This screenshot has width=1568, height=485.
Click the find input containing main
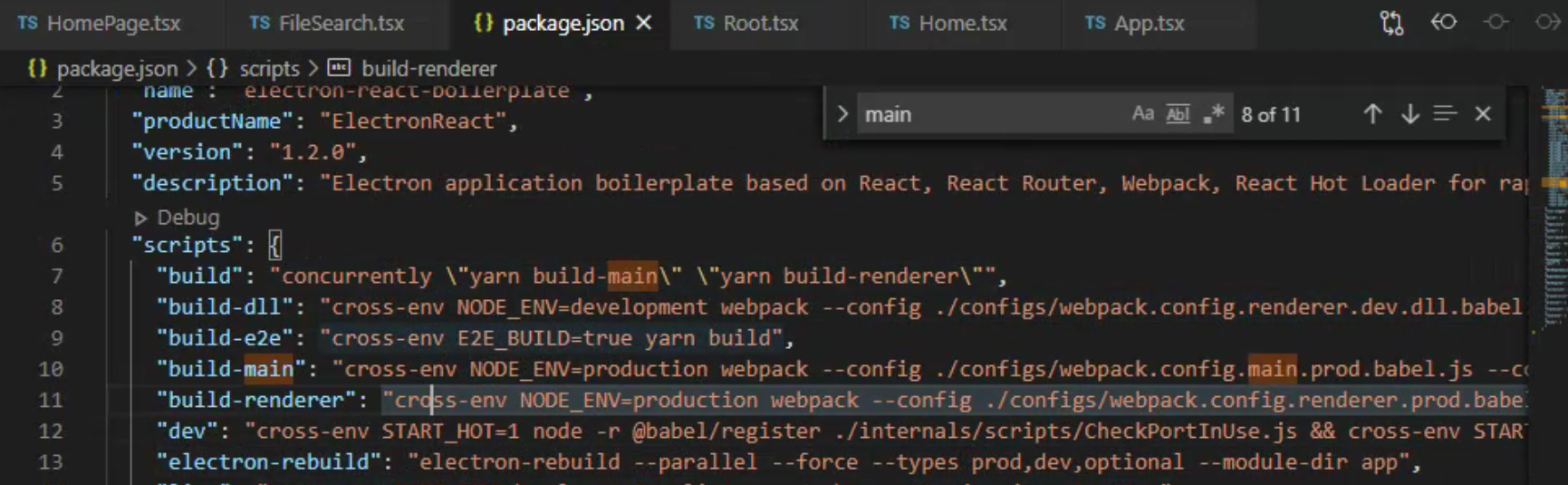tap(992, 114)
